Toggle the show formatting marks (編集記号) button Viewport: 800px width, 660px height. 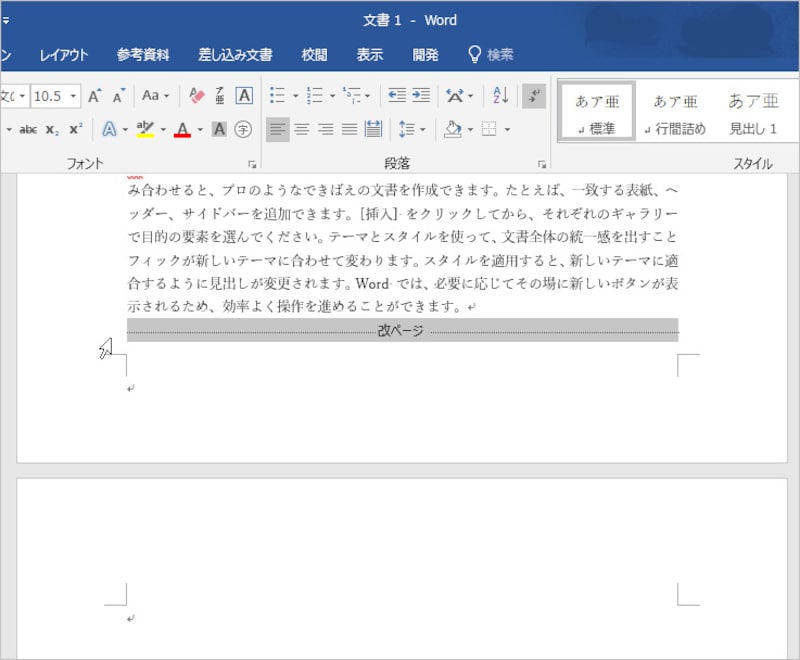coord(535,96)
